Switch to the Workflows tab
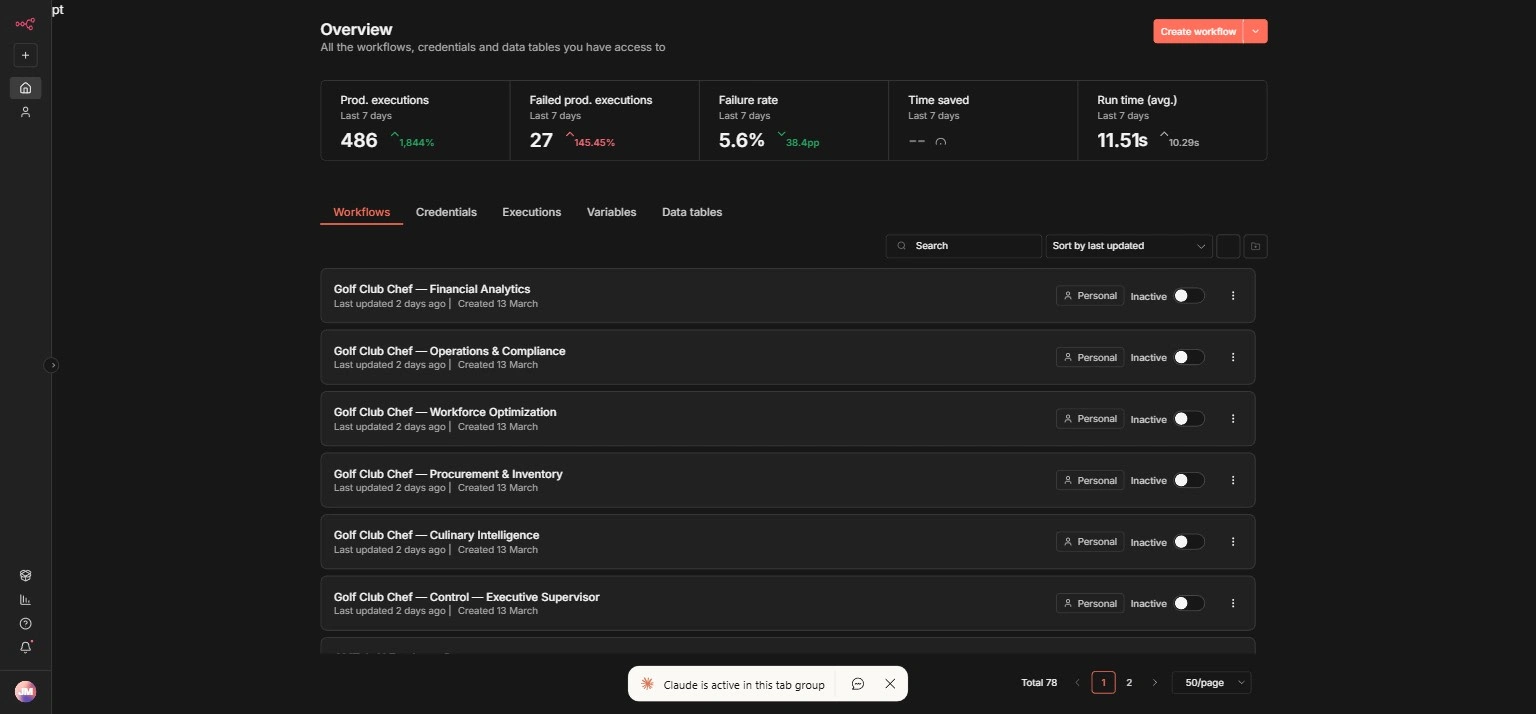Image resolution: width=1536 pixels, height=714 pixels. pyautogui.click(x=361, y=212)
